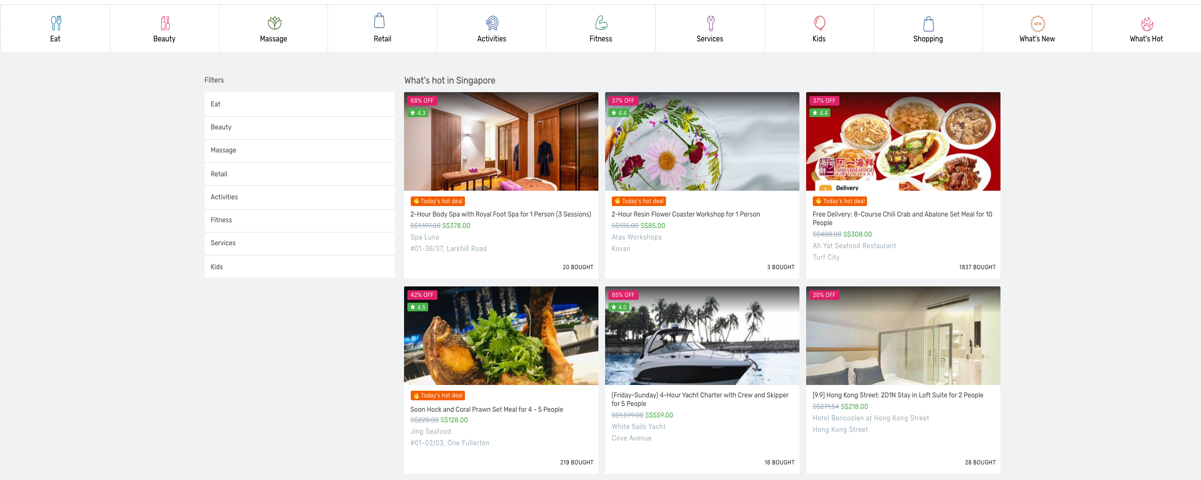
Task: Open the Hong Kong Street Loft Suite deal
Action: click(x=897, y=395)
